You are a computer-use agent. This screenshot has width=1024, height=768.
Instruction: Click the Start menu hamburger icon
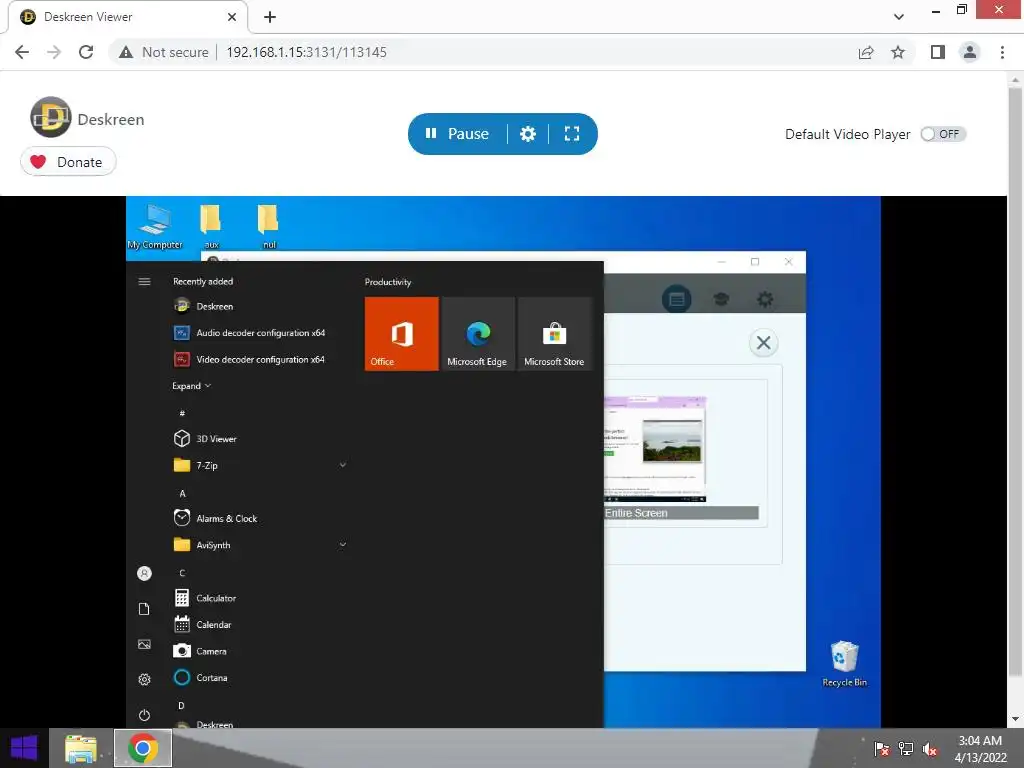144,281
